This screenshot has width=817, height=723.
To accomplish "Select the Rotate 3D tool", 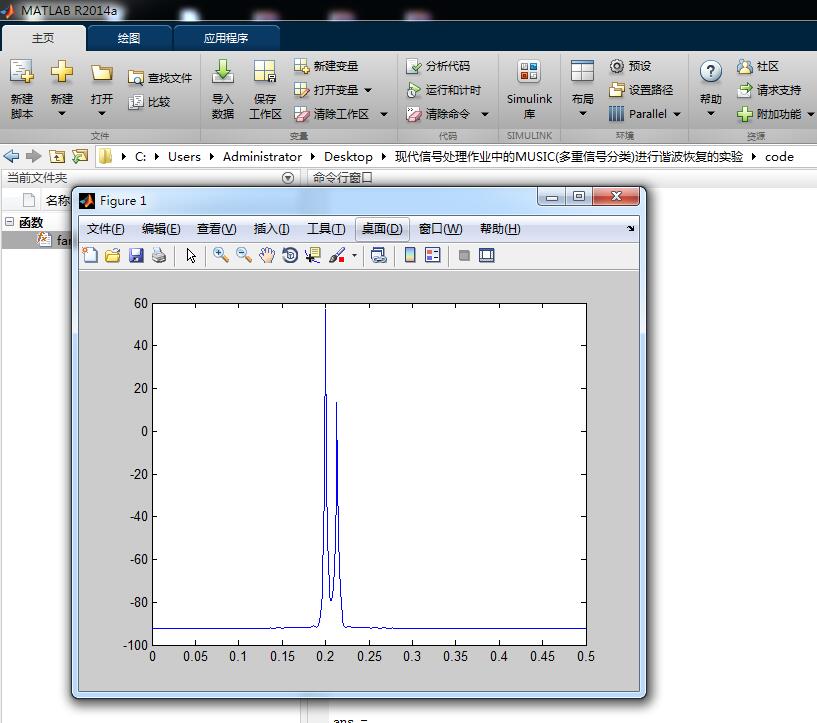I will [x=290, y=255].
